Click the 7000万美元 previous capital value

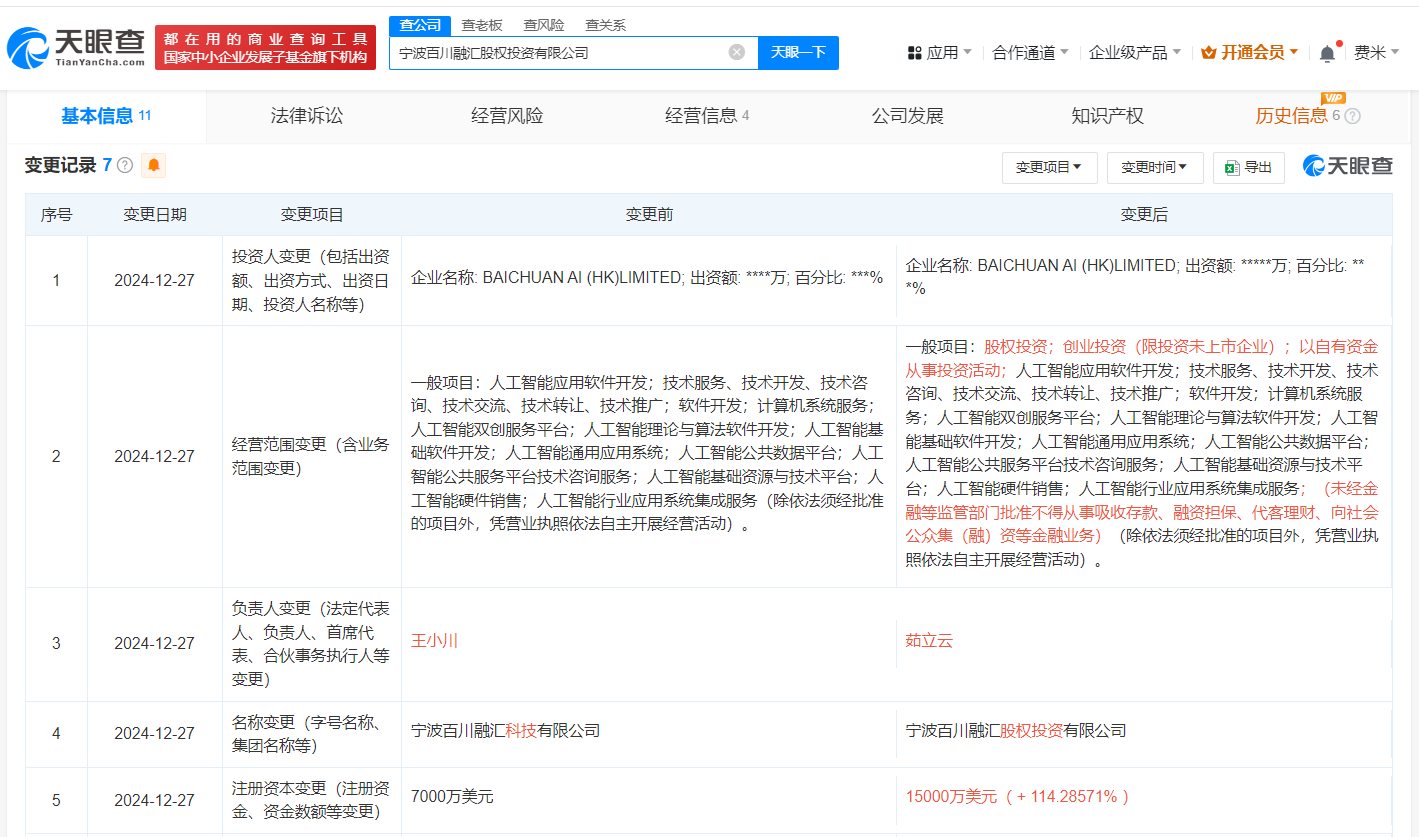click(x=452, y=797)
